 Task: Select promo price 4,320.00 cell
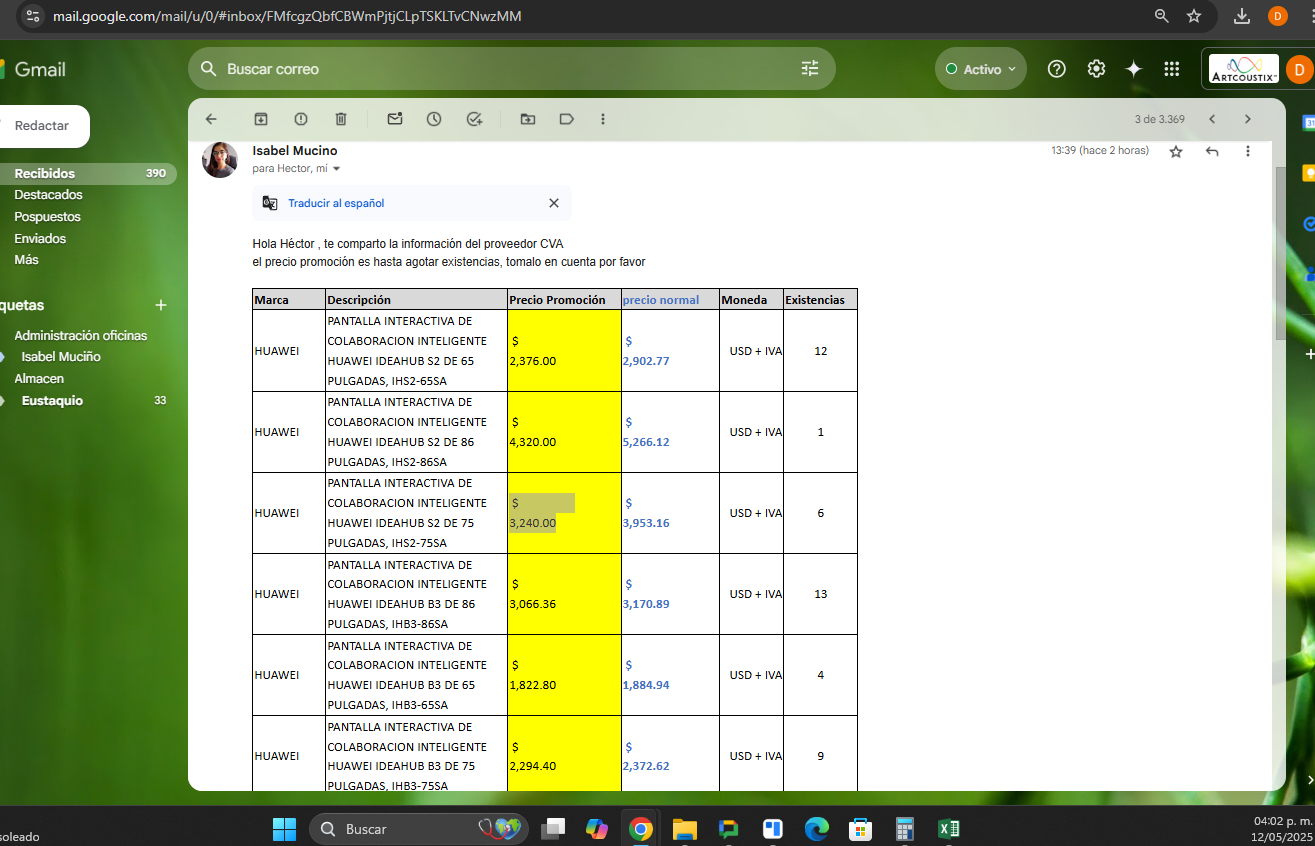564,432
